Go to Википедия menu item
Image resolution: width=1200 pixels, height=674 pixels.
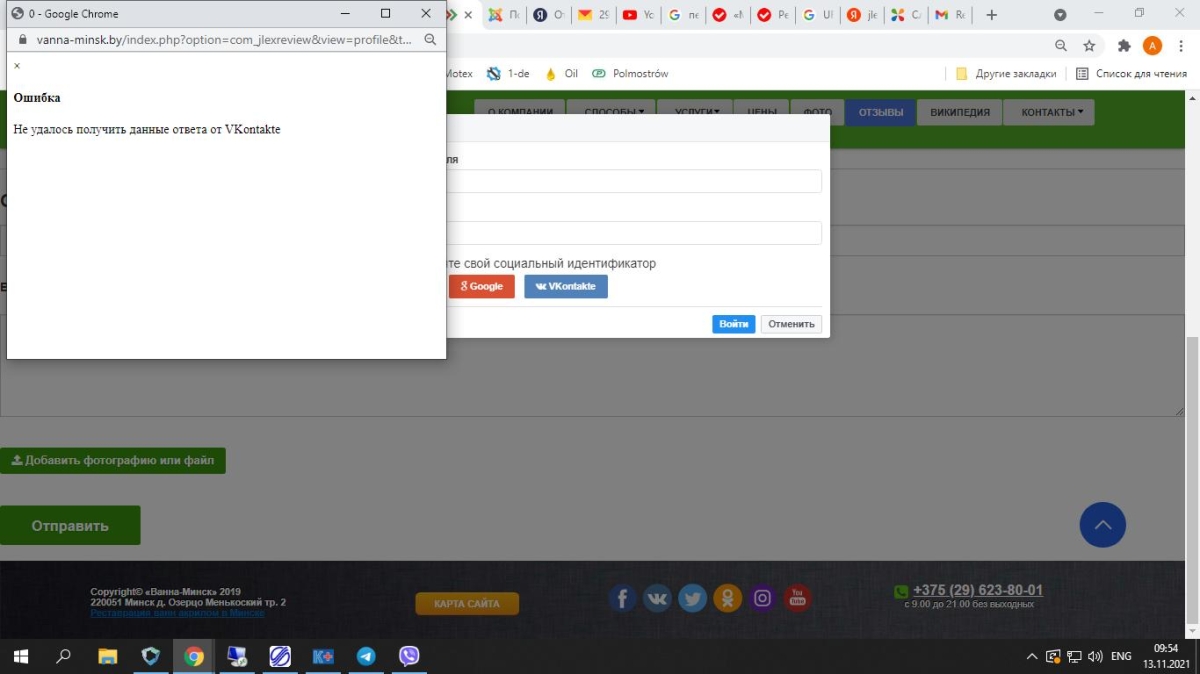coord(959,112)
